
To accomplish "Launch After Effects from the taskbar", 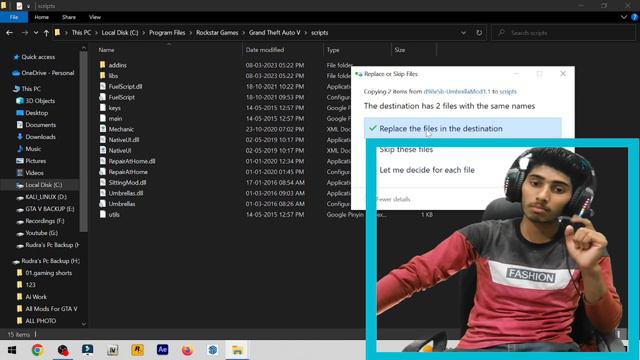I will [162, 350].
